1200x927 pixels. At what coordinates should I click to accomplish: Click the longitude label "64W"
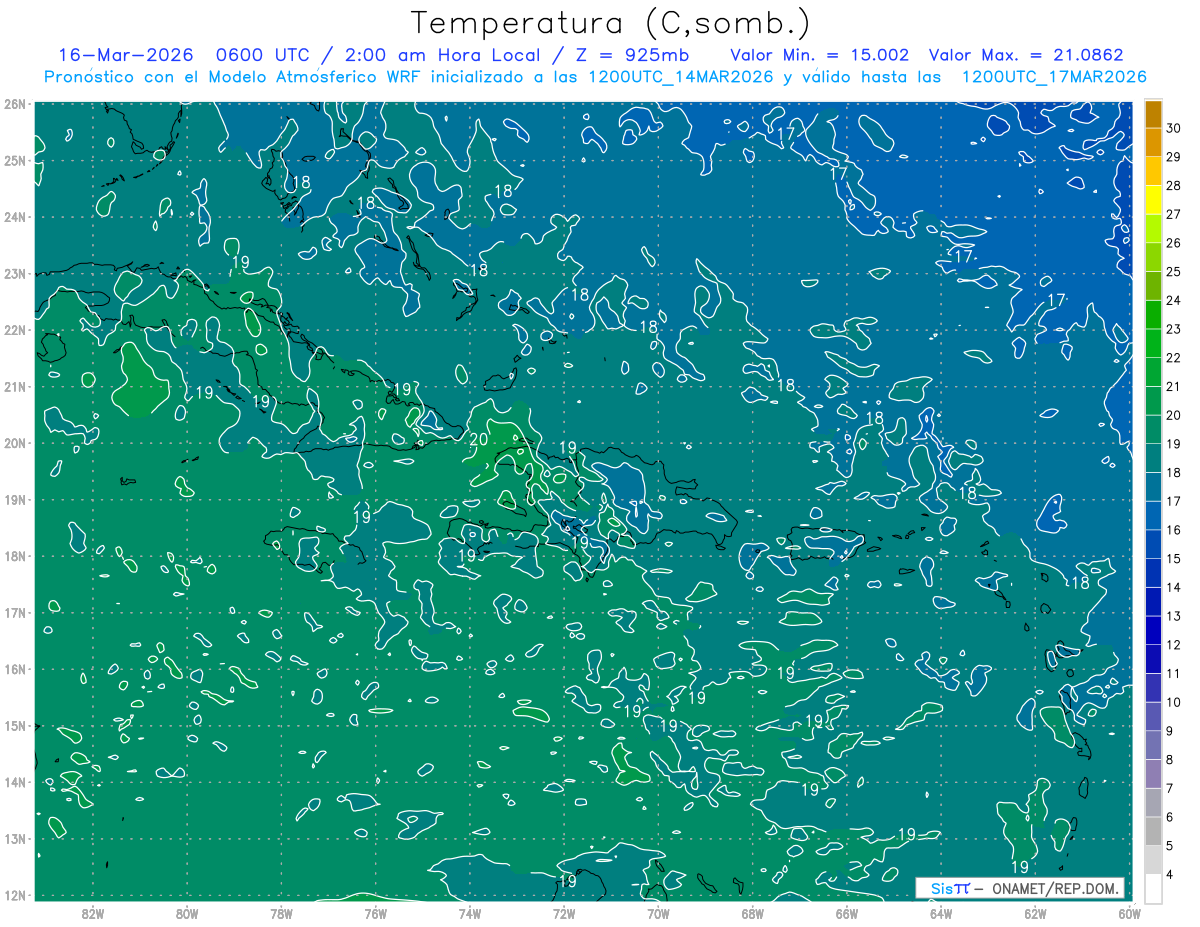940,913
